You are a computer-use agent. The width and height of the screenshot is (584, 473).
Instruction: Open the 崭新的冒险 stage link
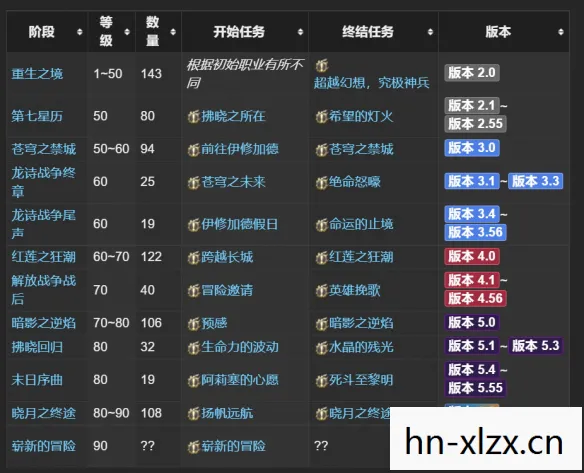(44, 446)
